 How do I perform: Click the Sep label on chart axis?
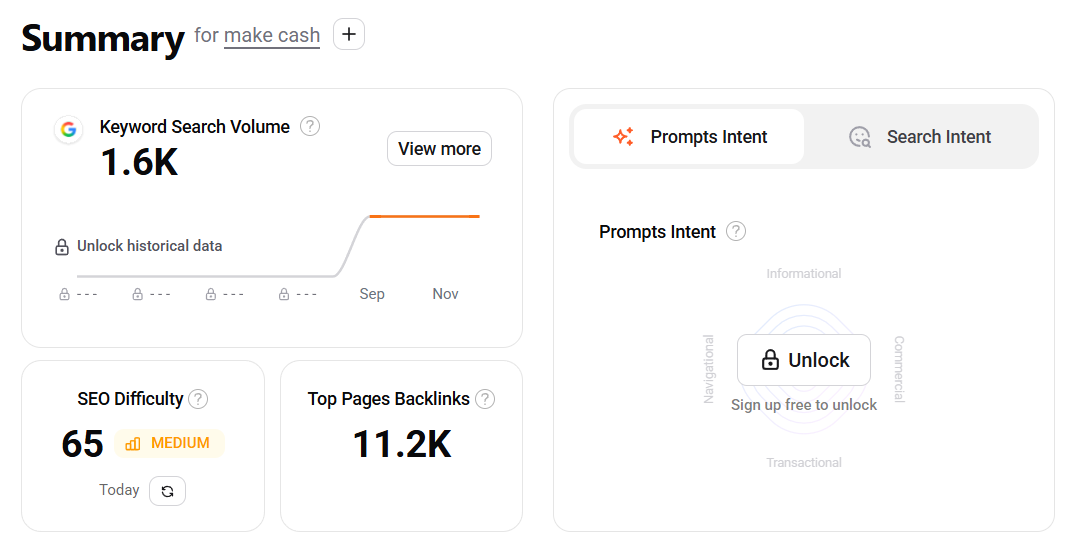click(372, 294)
